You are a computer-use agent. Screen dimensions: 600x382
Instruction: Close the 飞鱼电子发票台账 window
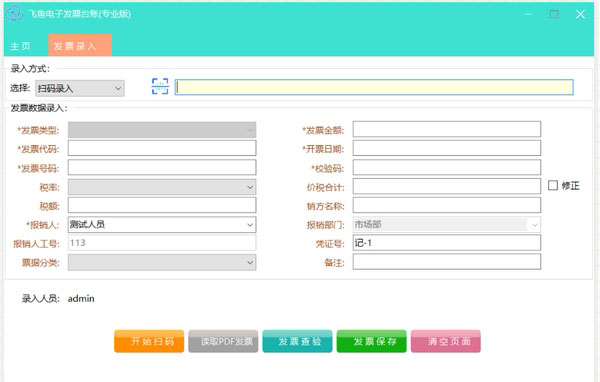click(580, 14)
